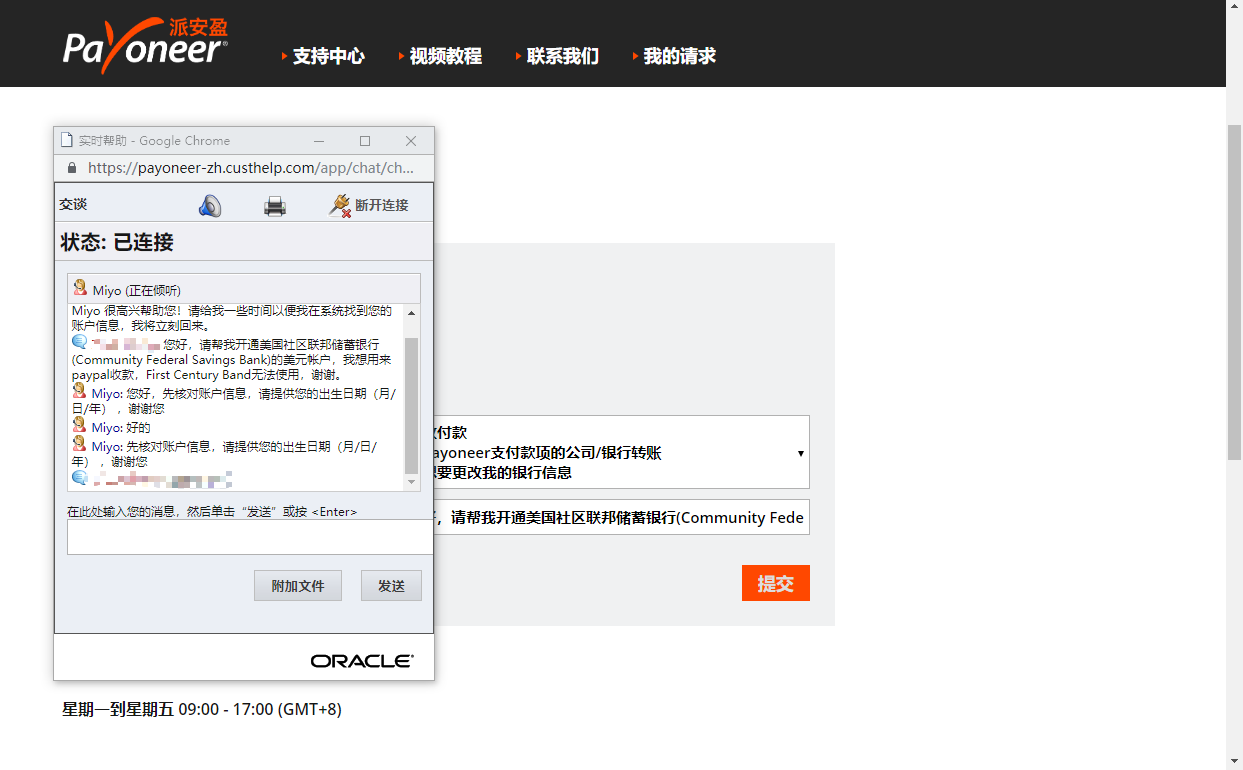The width and height of the screenshot is (1243, 770).
Task: Click the 'Miyo: 好的' message
Action: coord(121,427)
